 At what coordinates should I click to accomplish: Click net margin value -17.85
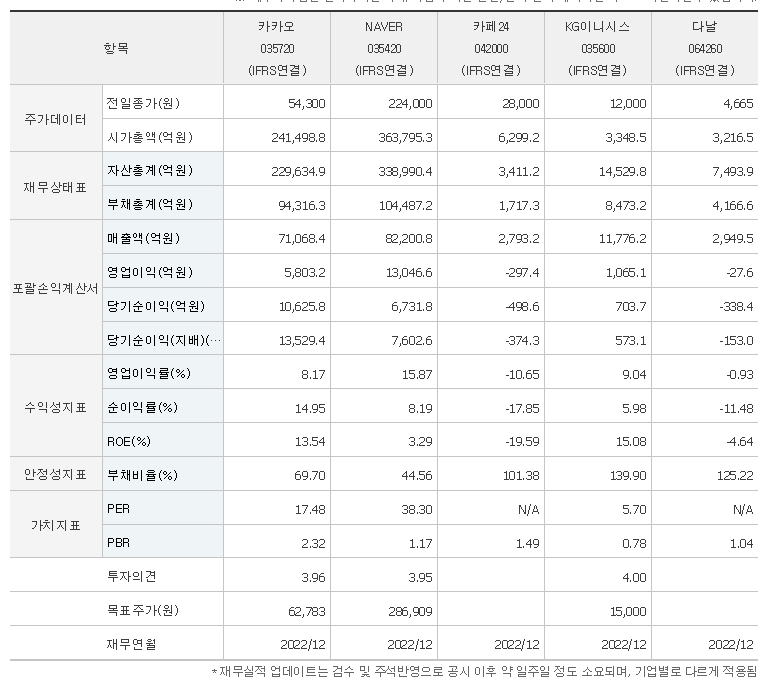[522, 408]
